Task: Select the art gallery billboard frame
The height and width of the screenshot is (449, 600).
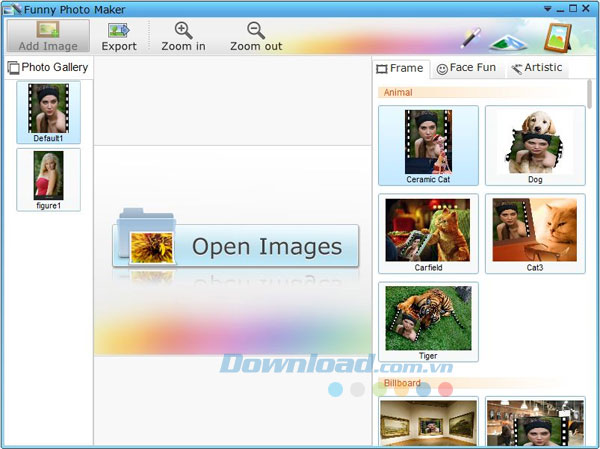Action: point(428,422)
